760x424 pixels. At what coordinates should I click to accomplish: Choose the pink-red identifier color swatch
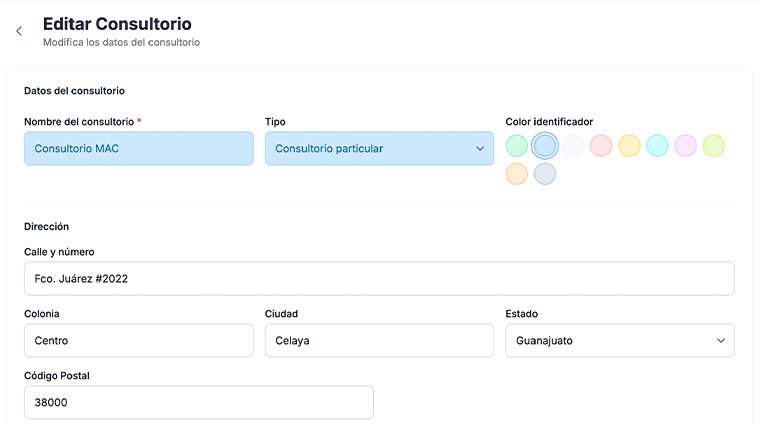[601, 146]
